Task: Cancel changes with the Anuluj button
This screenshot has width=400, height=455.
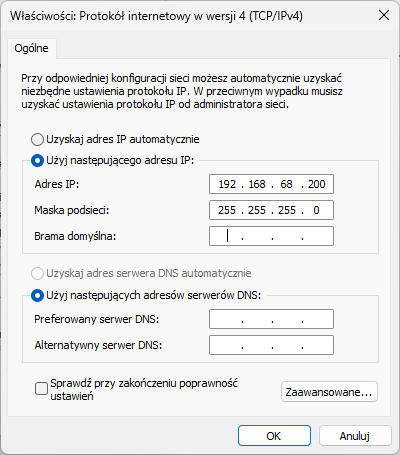Action: 355,436
